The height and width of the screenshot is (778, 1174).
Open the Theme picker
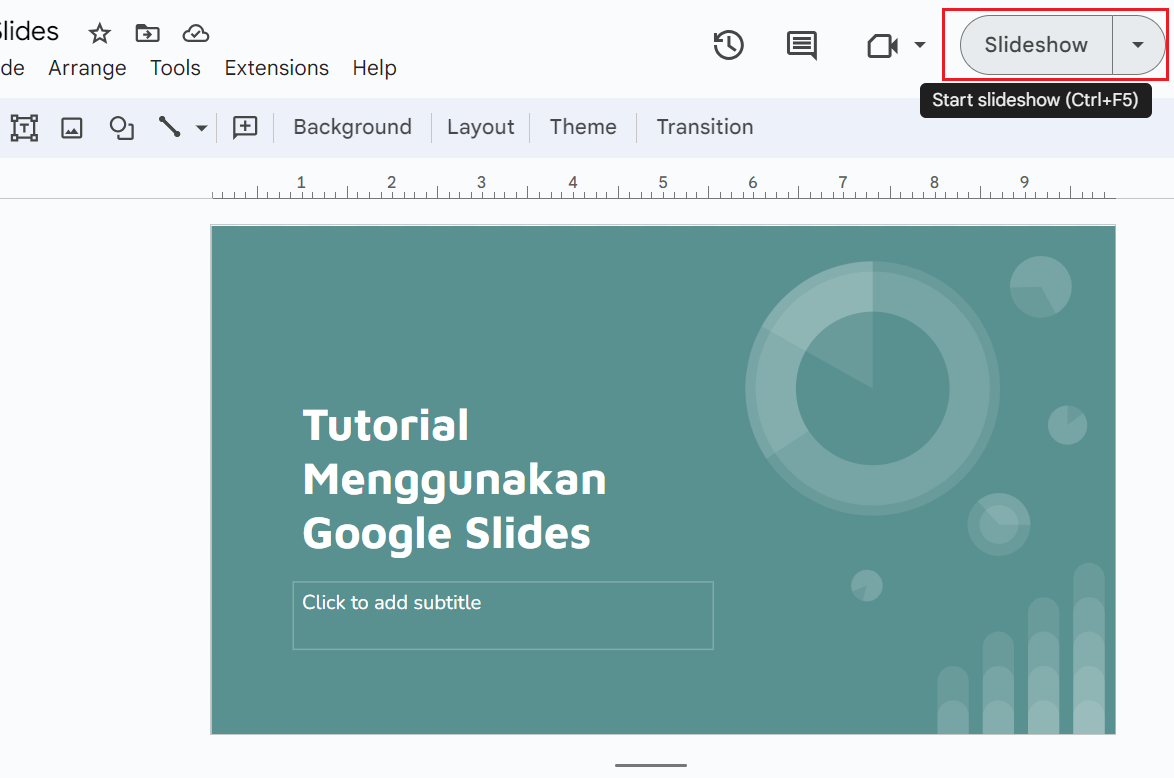583,127
